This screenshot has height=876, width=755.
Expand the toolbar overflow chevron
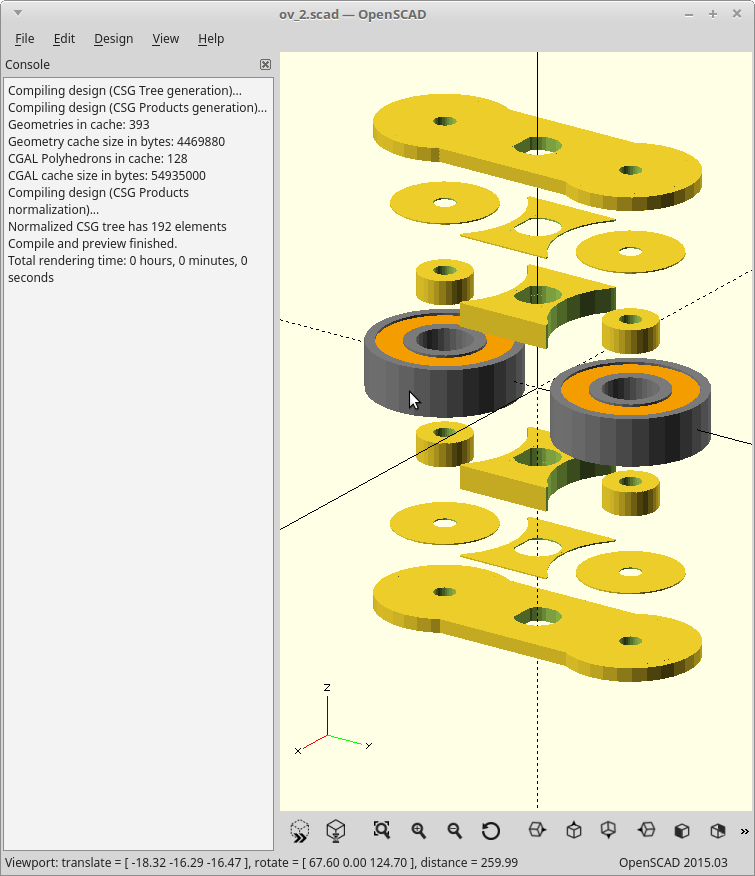(744, 830)
